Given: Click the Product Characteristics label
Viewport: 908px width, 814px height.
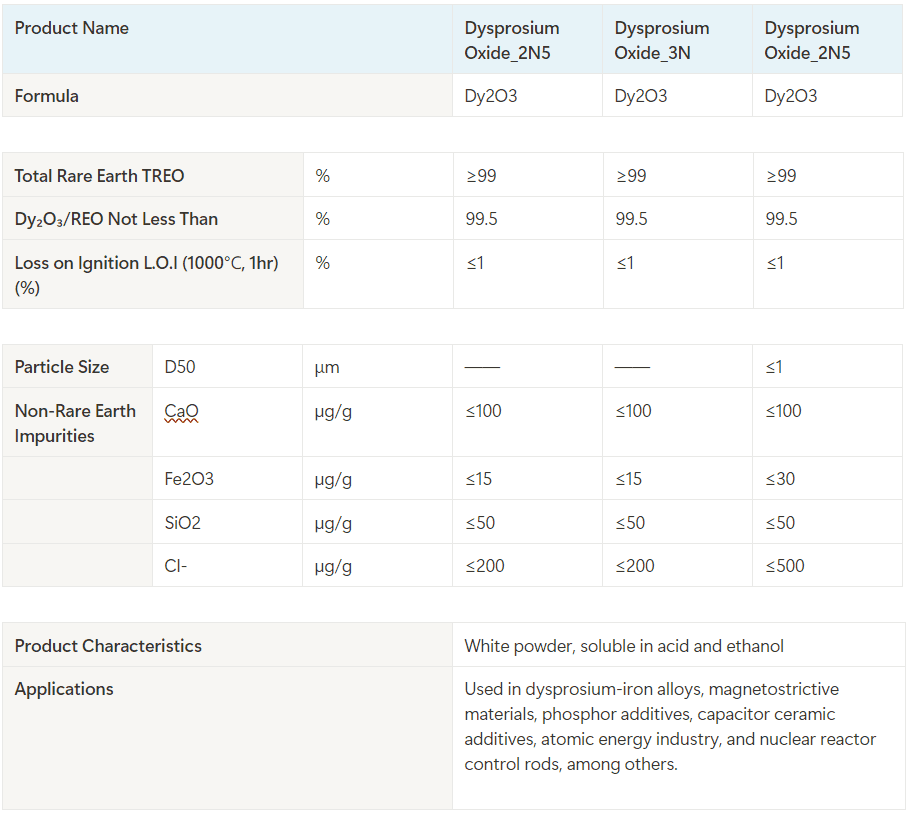Looking at the screenshot, I should tap(108, 646).
